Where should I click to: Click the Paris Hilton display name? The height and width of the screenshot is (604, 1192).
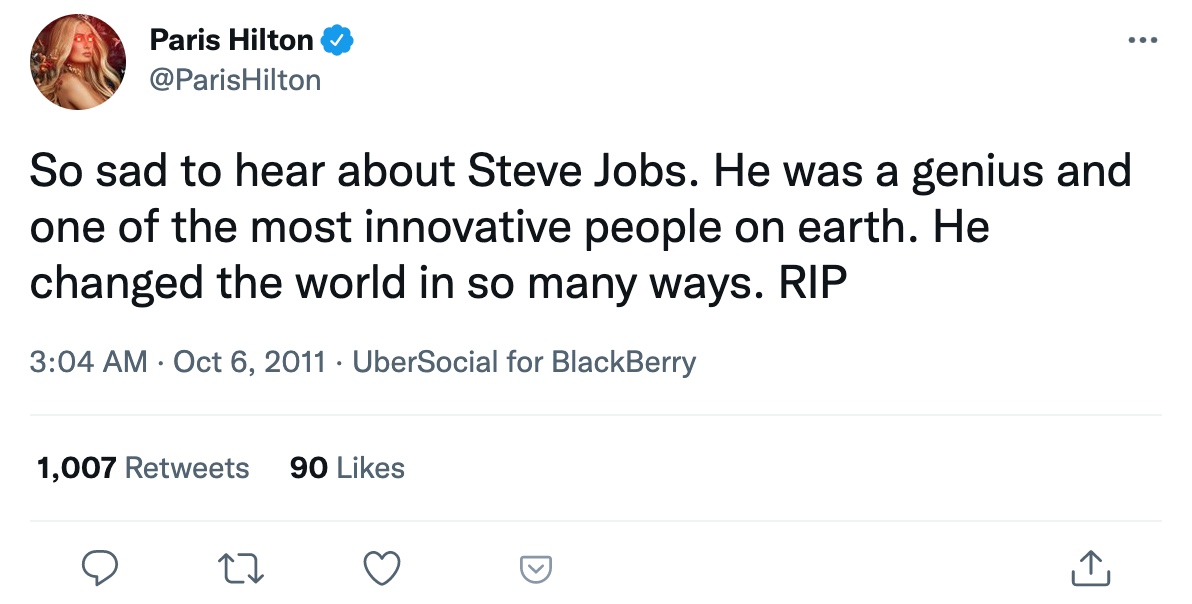tap(231, 41)
